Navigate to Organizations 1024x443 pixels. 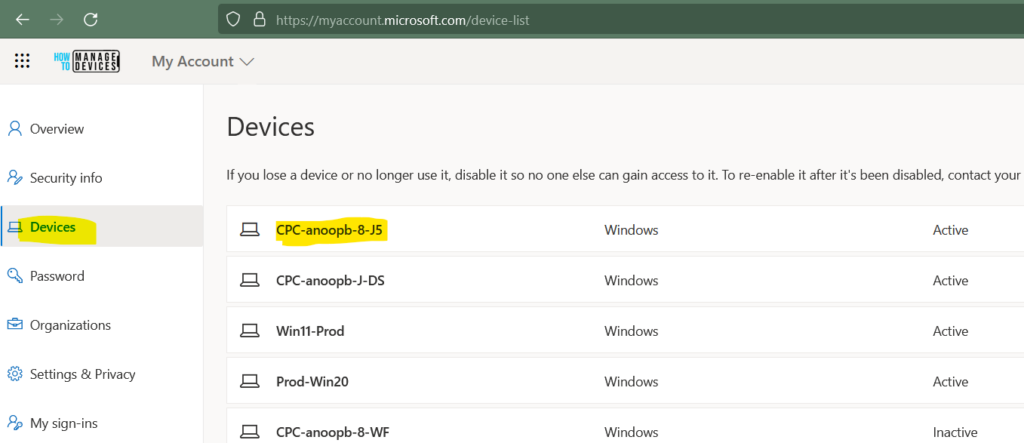click(x=71, y=325)
